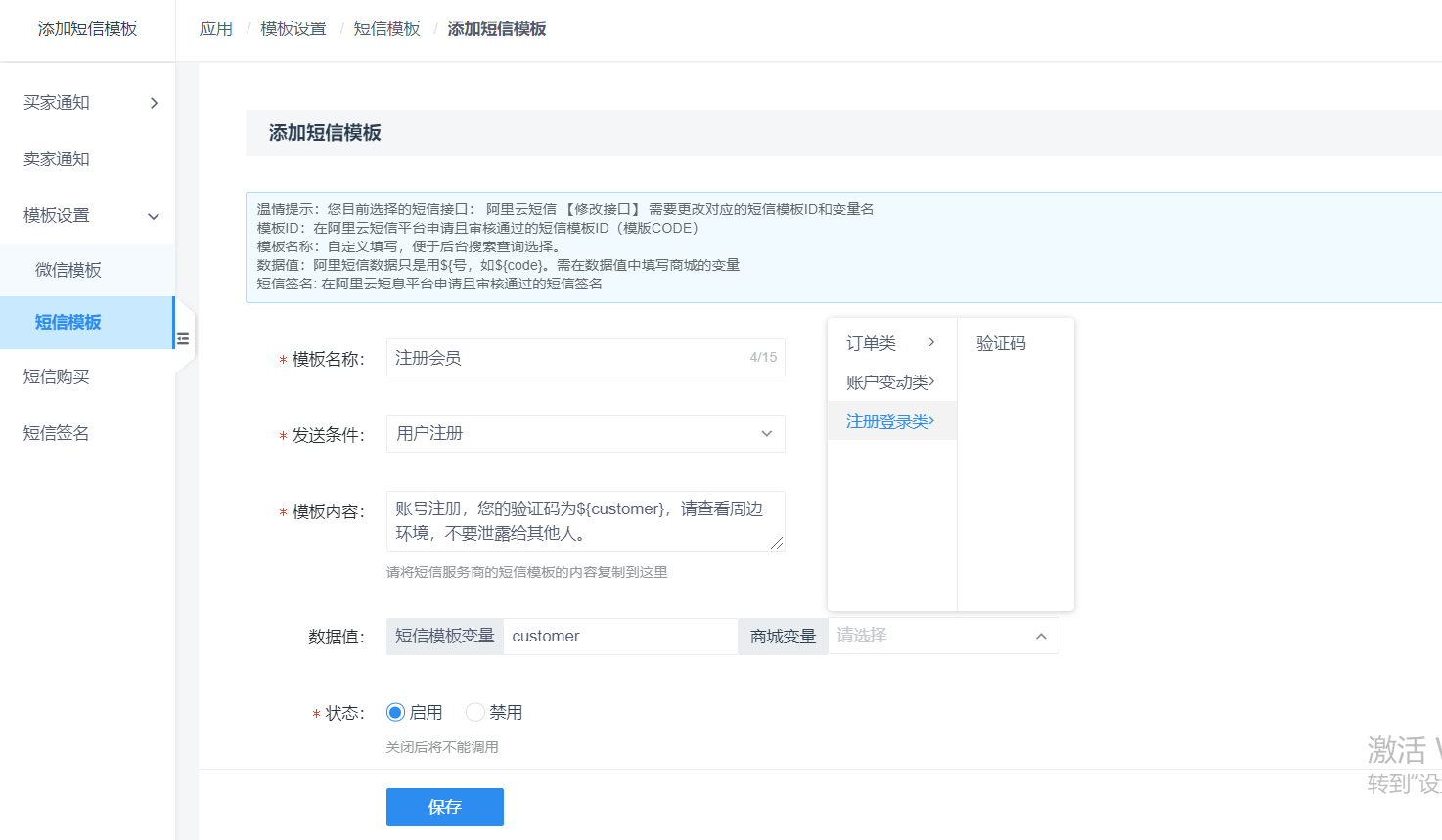Click the 保存 button
Screen dimensions: 1442x840
coord(445,807)
